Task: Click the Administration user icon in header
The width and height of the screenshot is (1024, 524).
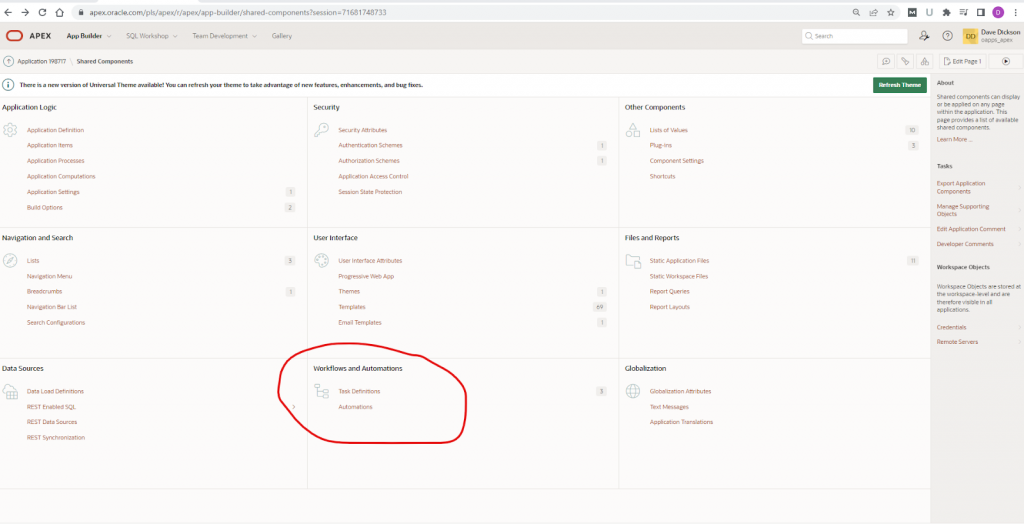Action: (x=924, y=36)
